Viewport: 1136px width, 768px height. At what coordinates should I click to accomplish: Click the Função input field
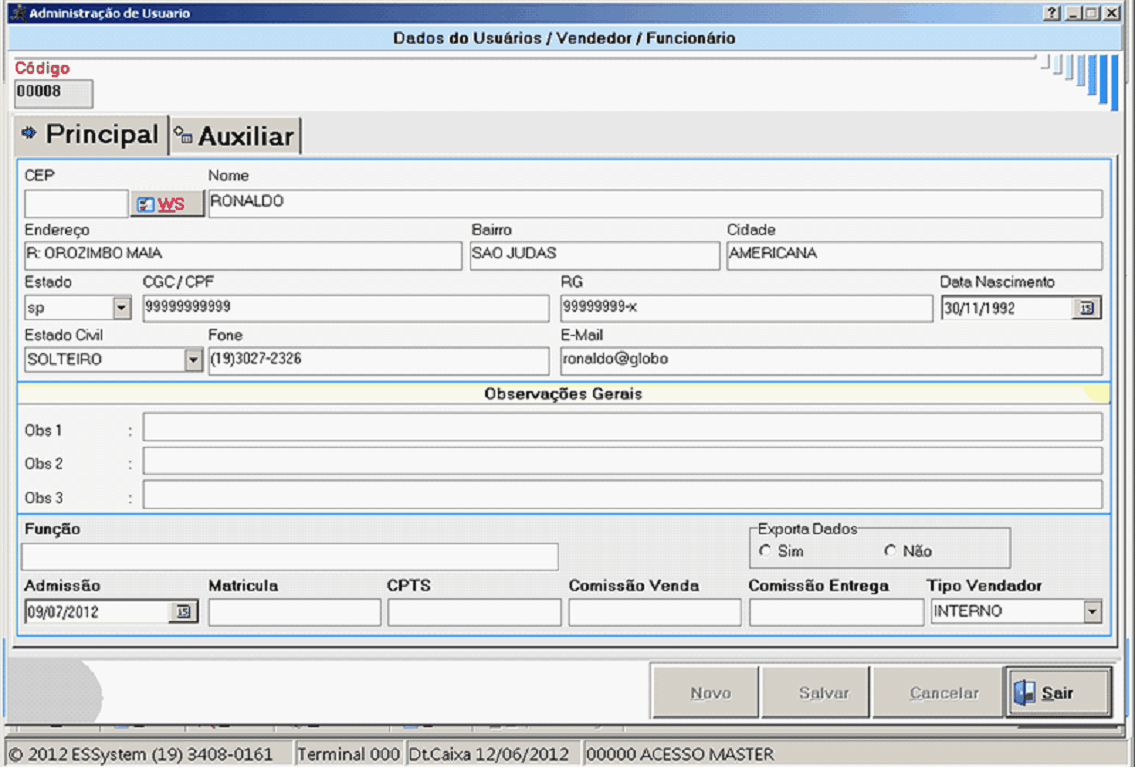[289, 557]
